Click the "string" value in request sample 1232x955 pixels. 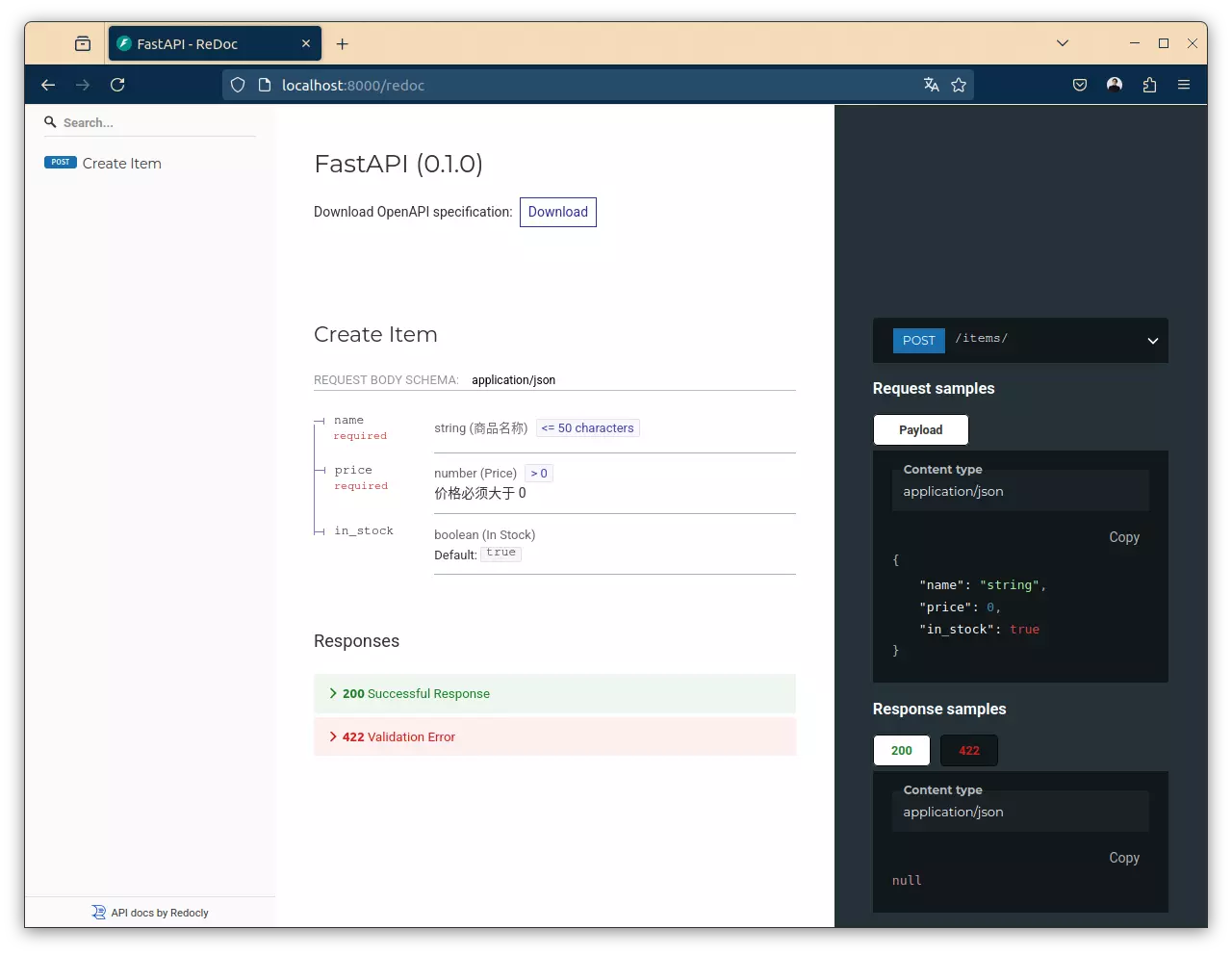pos(1010,585)
